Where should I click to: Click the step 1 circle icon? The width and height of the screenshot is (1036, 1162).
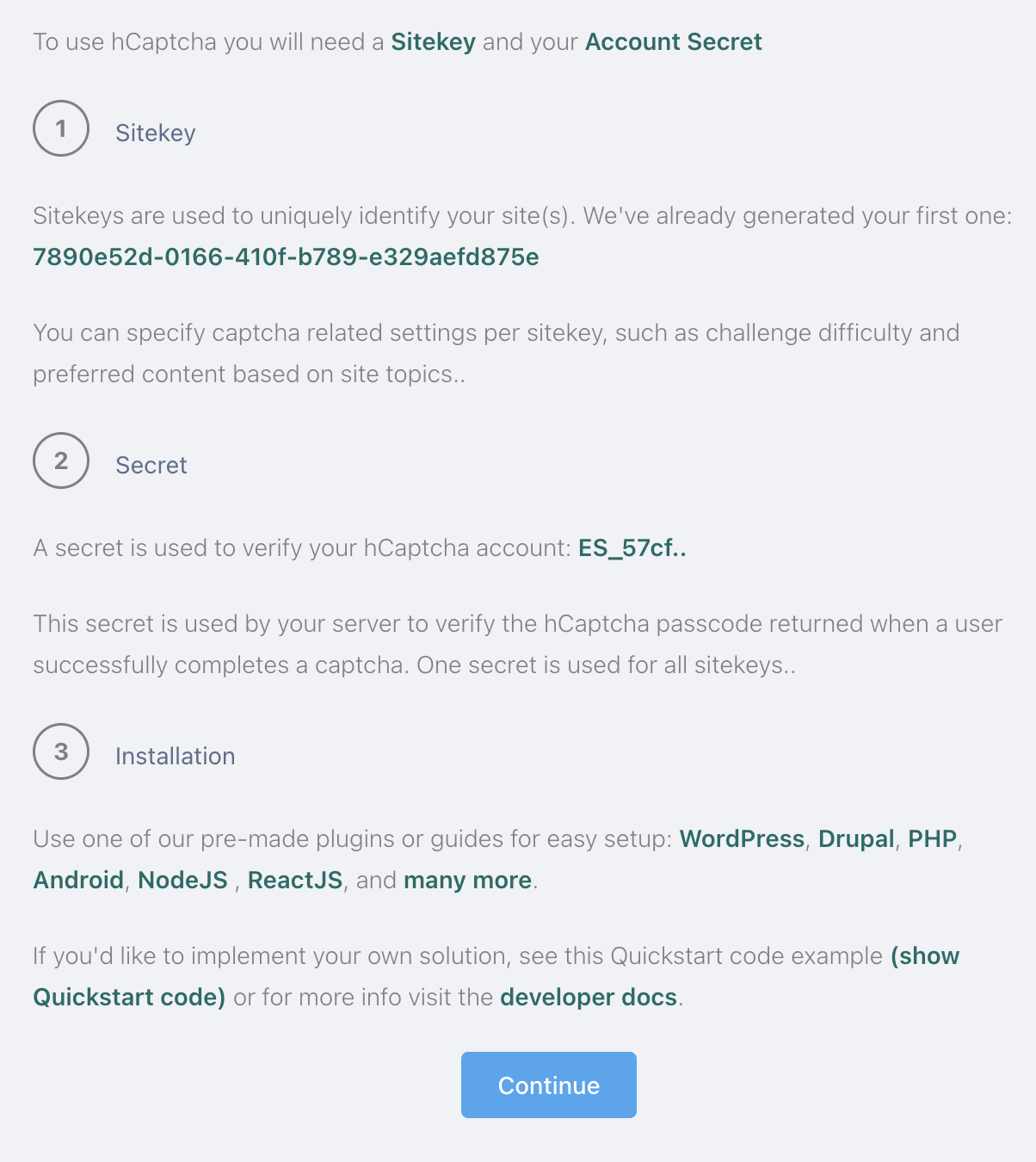[61, 128]
